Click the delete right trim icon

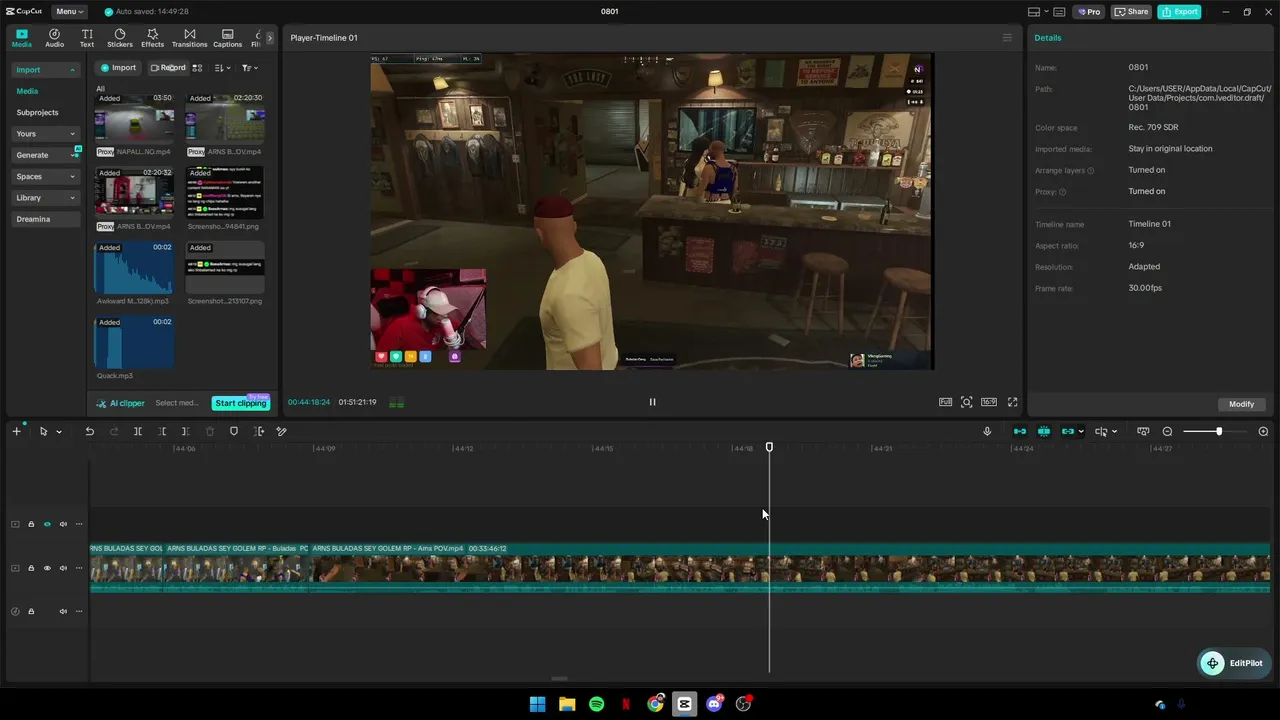point(185,431)
